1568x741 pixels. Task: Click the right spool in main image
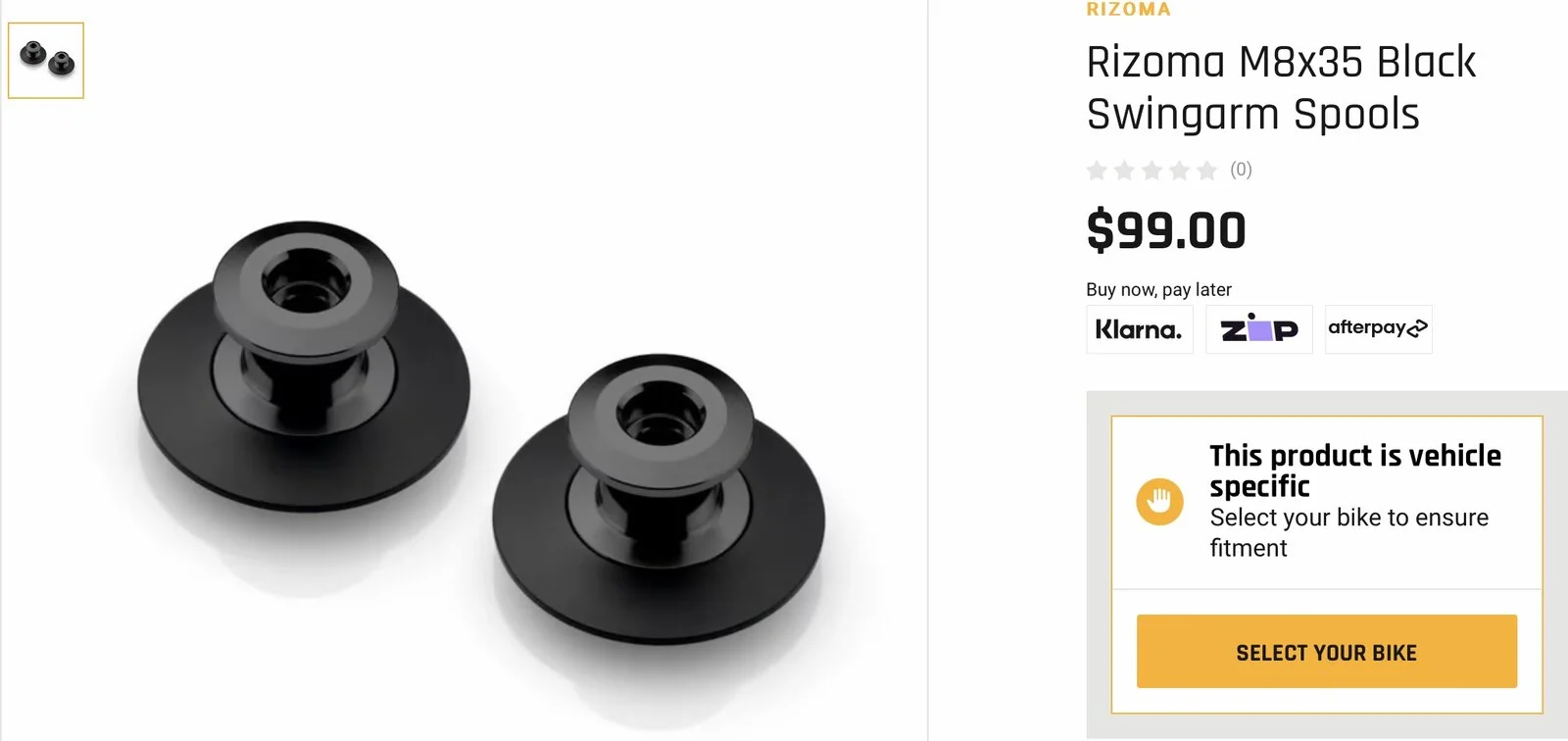coord(658,500)
